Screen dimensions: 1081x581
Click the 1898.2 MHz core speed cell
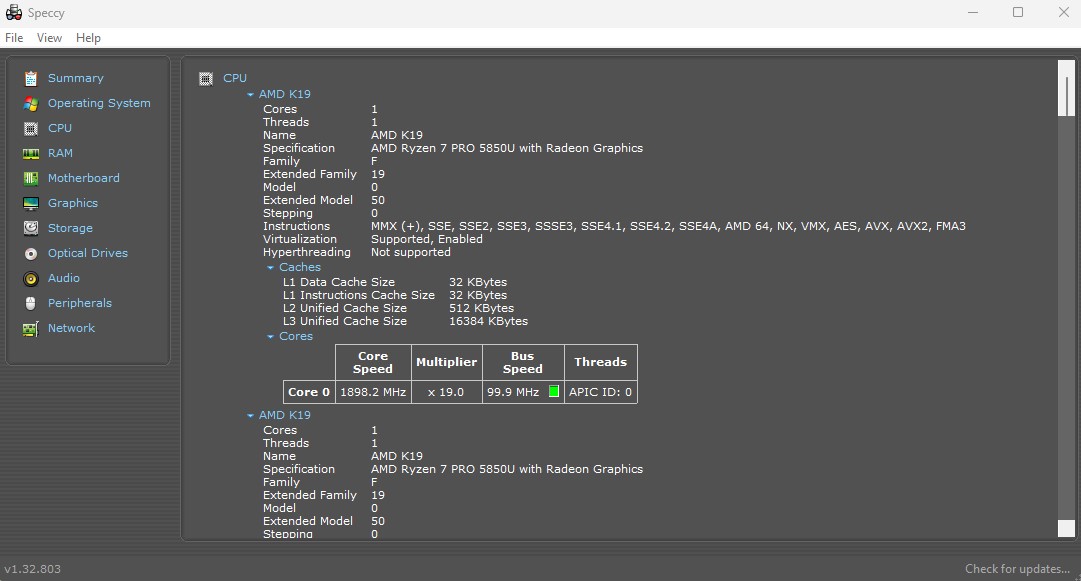(373, 391)
